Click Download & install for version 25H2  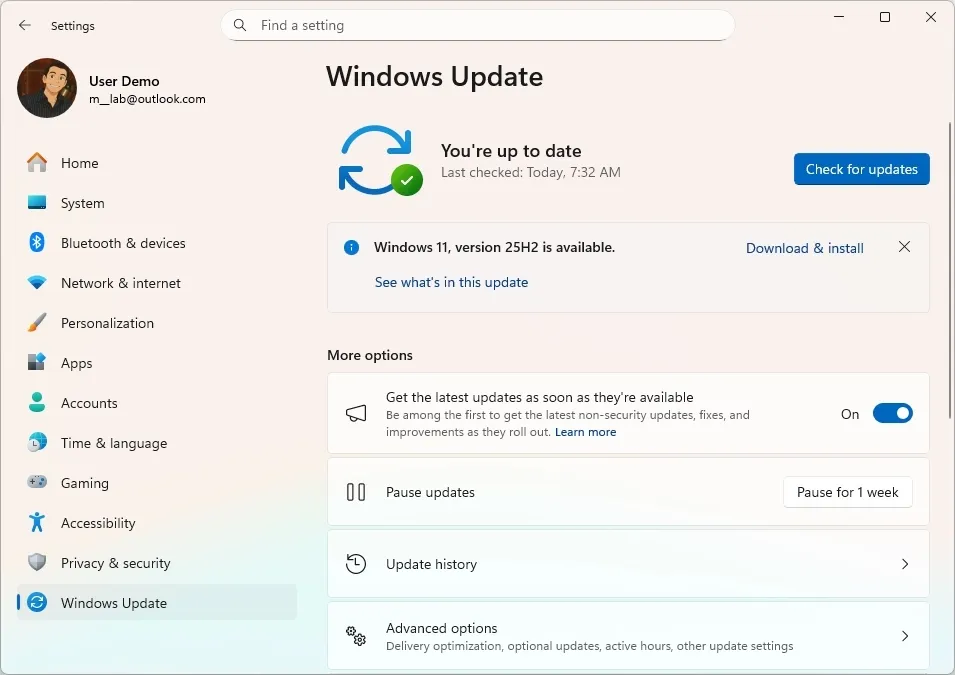[x=804, y=248]
